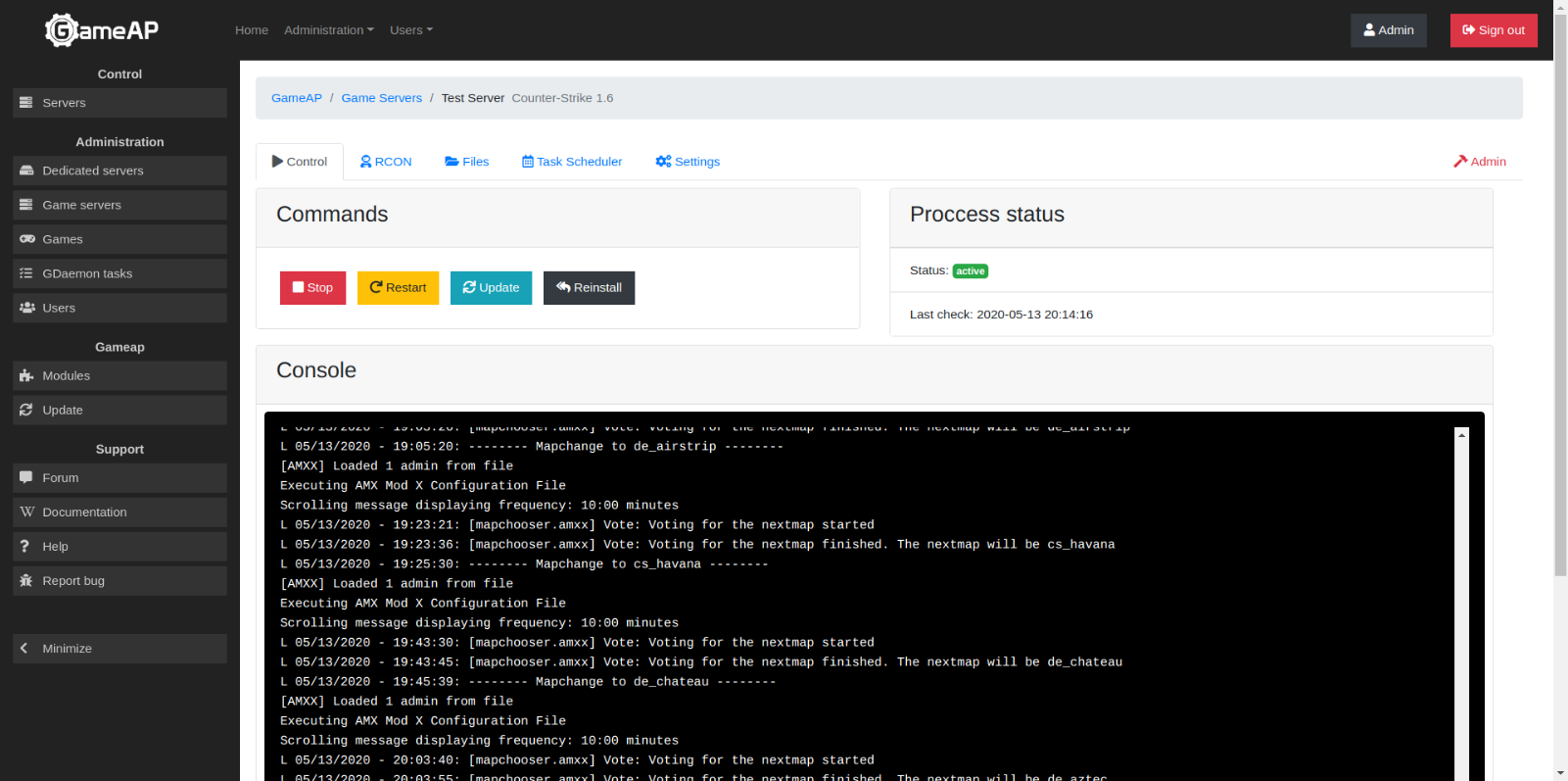Click the GameAP gear logo

click(x=62, y=30)
